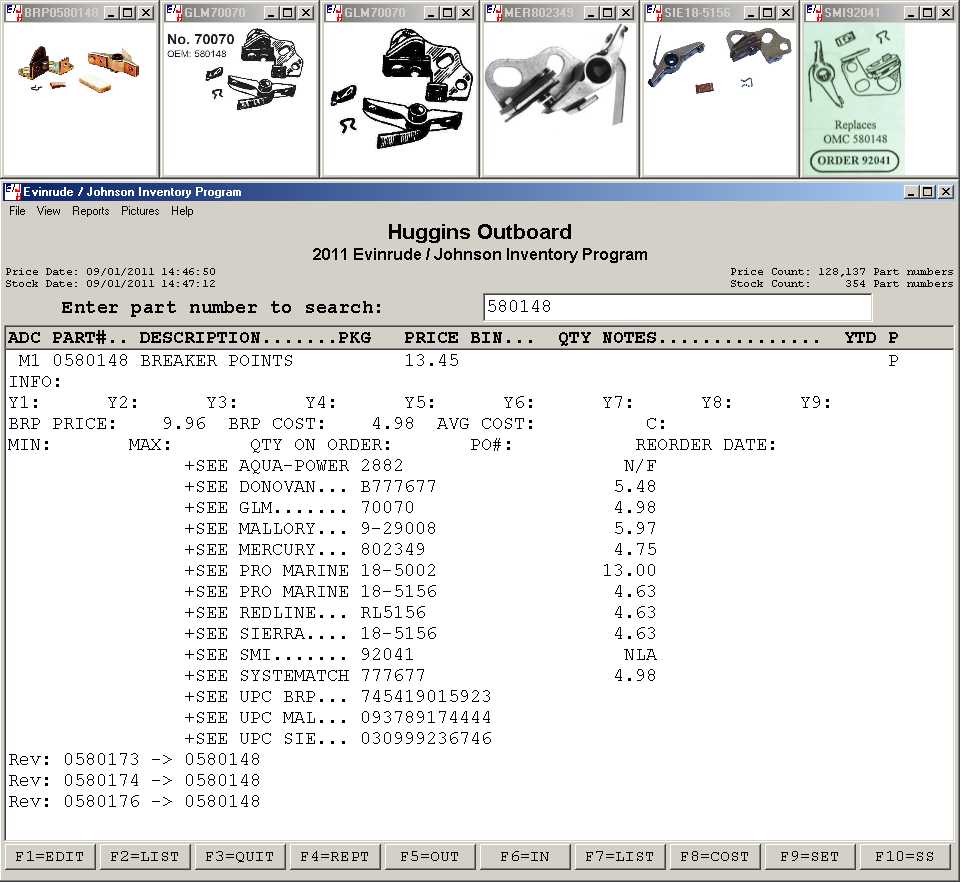Viewport: 960px width, 882px height.
Task: Select the SYSTEMATCH 777677 cross-reference line
Action: coord(420,676)
